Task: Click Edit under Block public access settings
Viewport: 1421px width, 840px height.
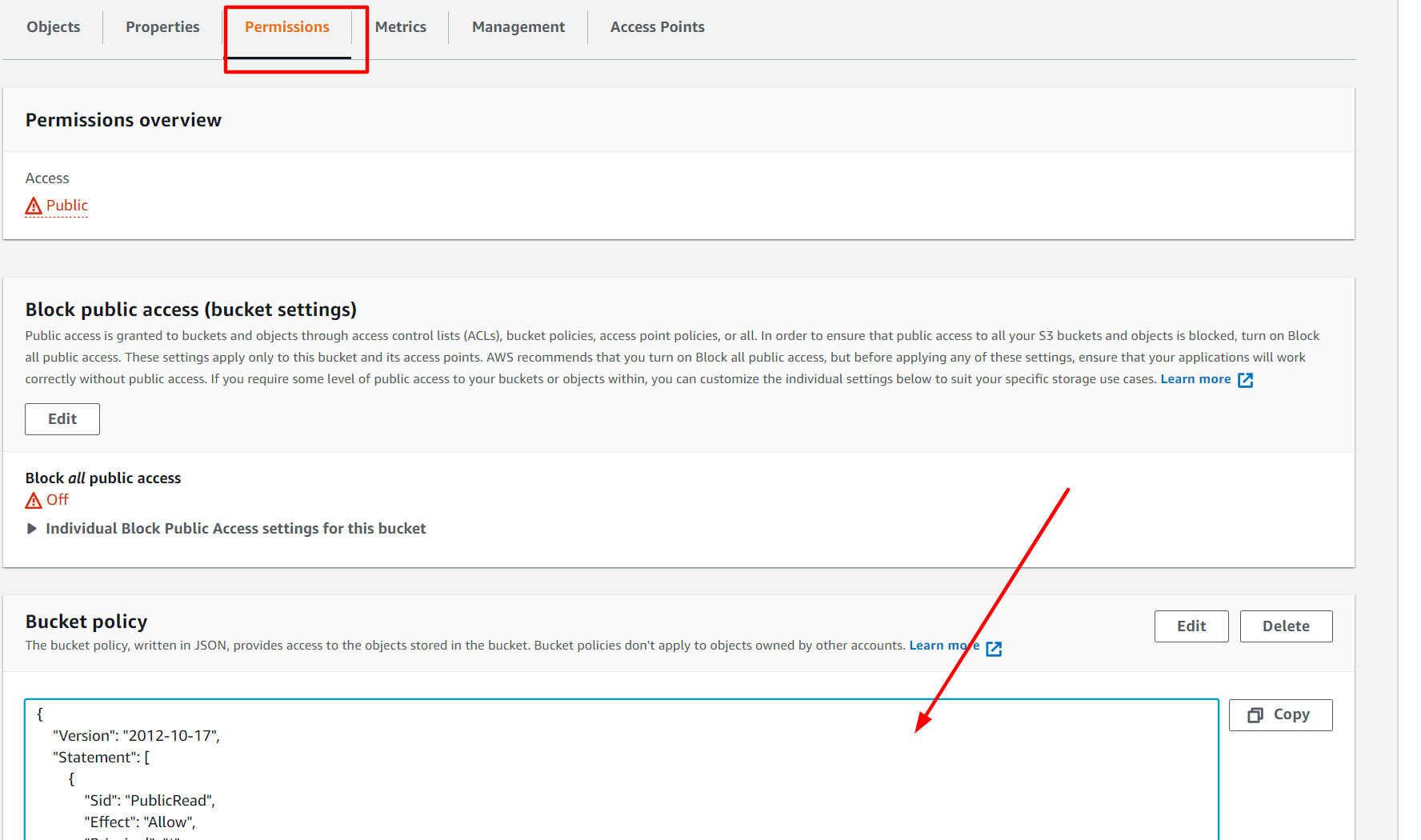Action: click(x=62, y=419)
